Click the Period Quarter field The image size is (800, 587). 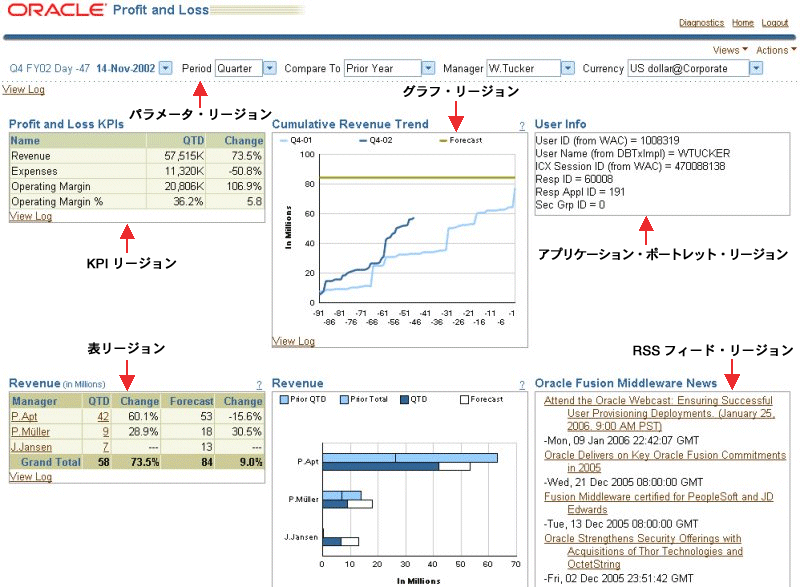pyautogui.click(x=239, y=68)
